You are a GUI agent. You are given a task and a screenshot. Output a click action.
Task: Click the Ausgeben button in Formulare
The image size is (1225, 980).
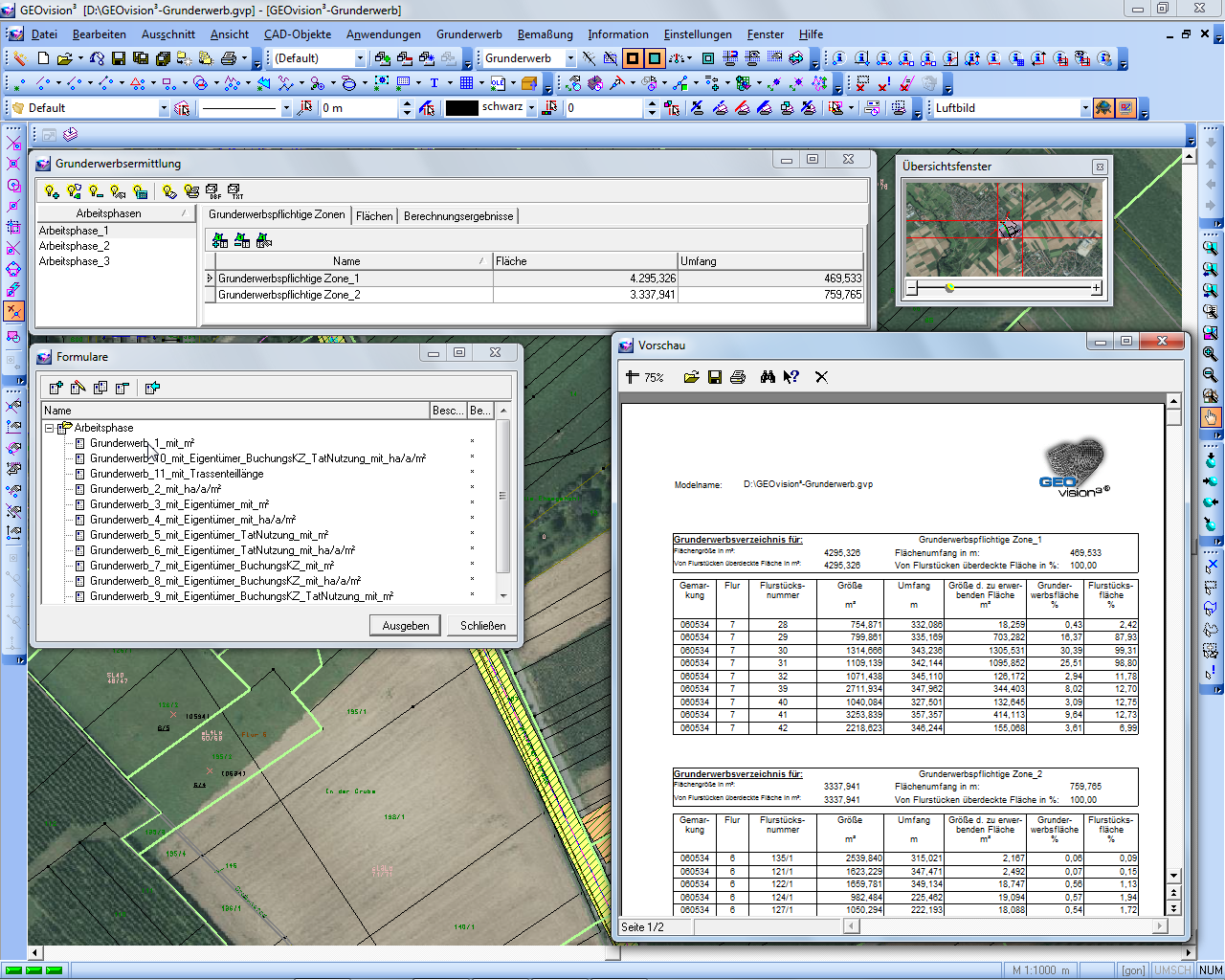tap(406, 626)
